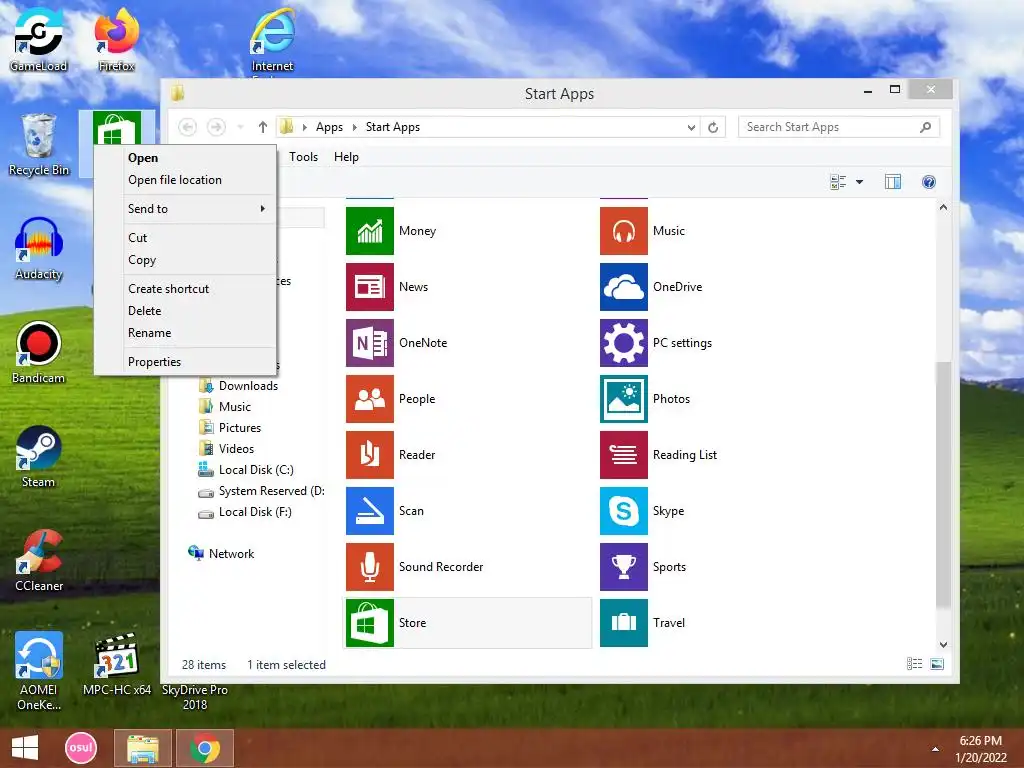This screenshot has height=768, width=1024.
Task: Open the Tools menu
Action: click(304, 157)
